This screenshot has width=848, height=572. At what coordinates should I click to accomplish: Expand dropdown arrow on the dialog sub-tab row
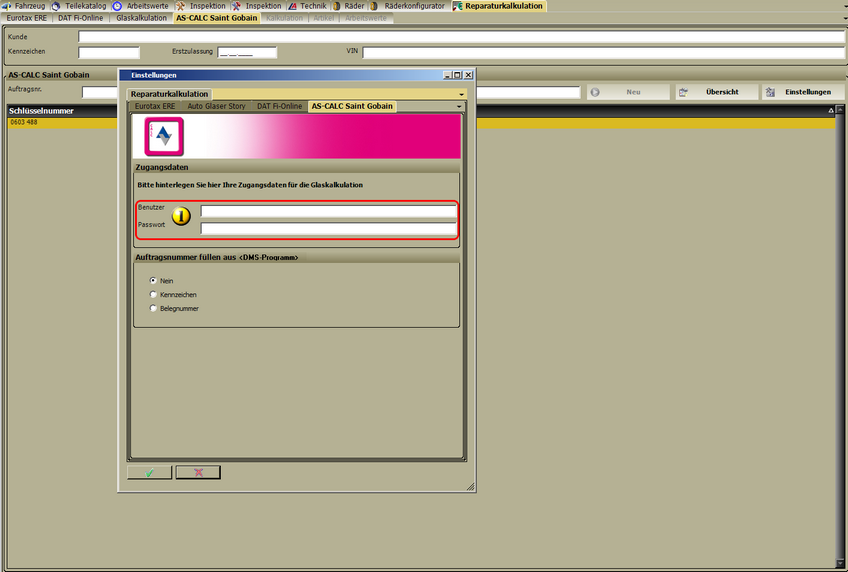[459, 107]
